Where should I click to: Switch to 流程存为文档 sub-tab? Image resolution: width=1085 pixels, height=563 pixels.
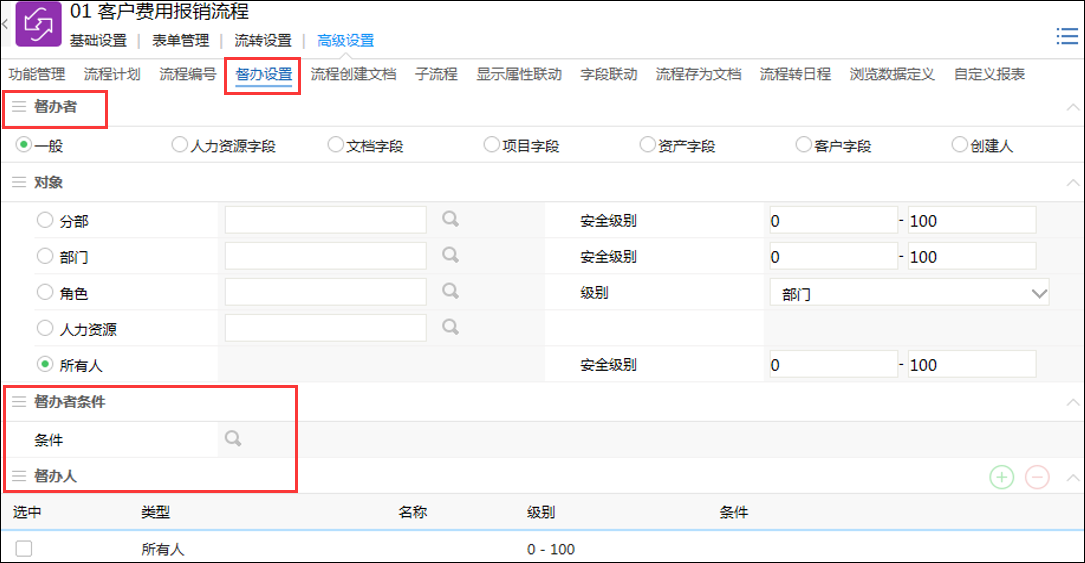click(698, 74)
